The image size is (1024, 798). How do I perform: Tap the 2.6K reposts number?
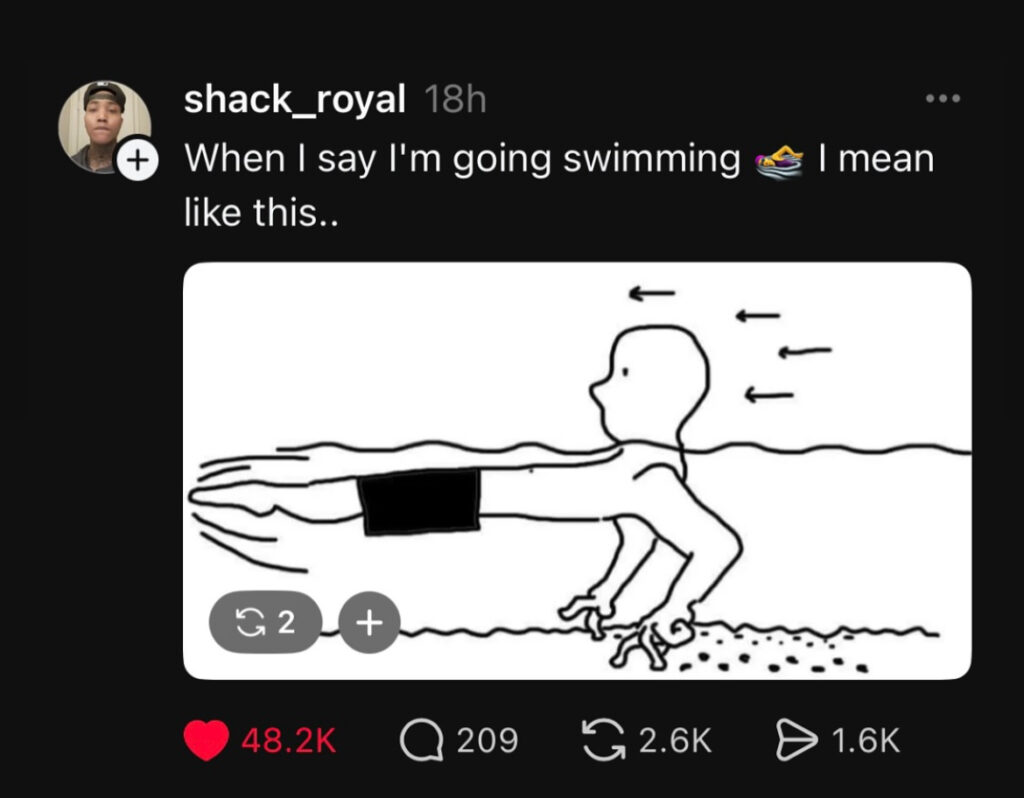tap(675, 741)
